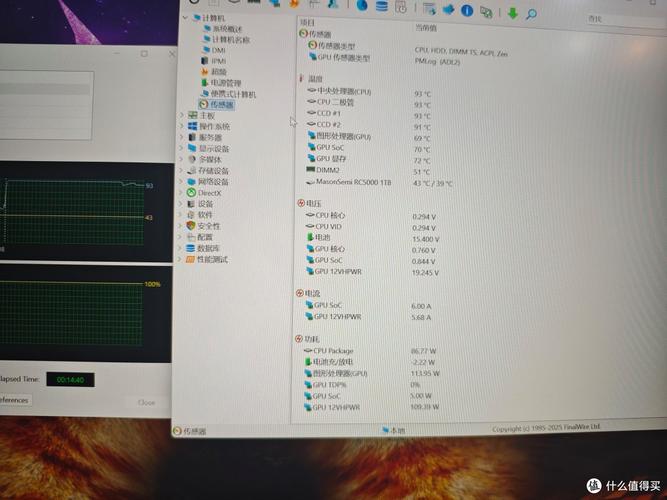Click the green down arrow toolbar icon
The height and width of the screenshot is (500, 667).
pyautogui.click(x=512, y=13)
